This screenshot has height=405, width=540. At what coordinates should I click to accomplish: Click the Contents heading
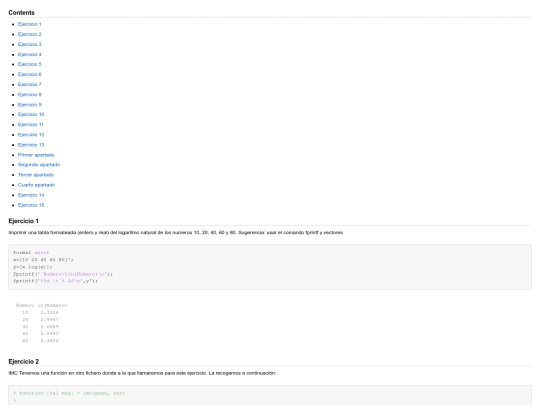(x=21, y=13)
